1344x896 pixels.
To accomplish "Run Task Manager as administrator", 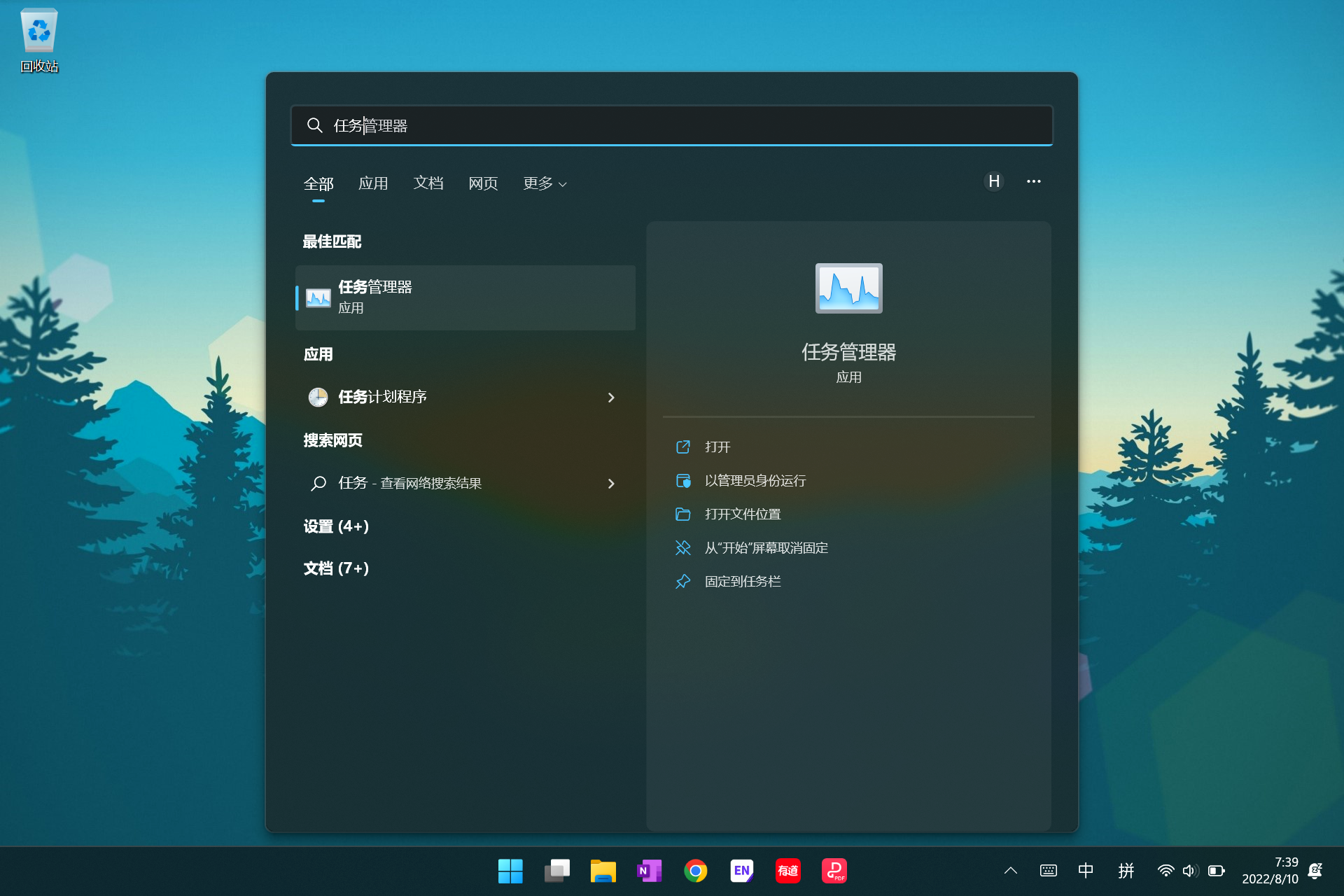I will 755,480.
